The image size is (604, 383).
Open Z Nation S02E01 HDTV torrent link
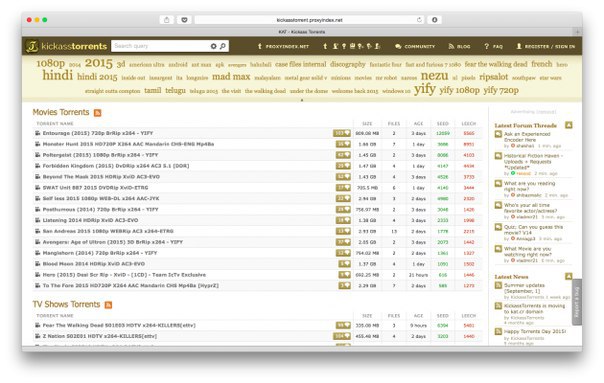click(99, 336)
